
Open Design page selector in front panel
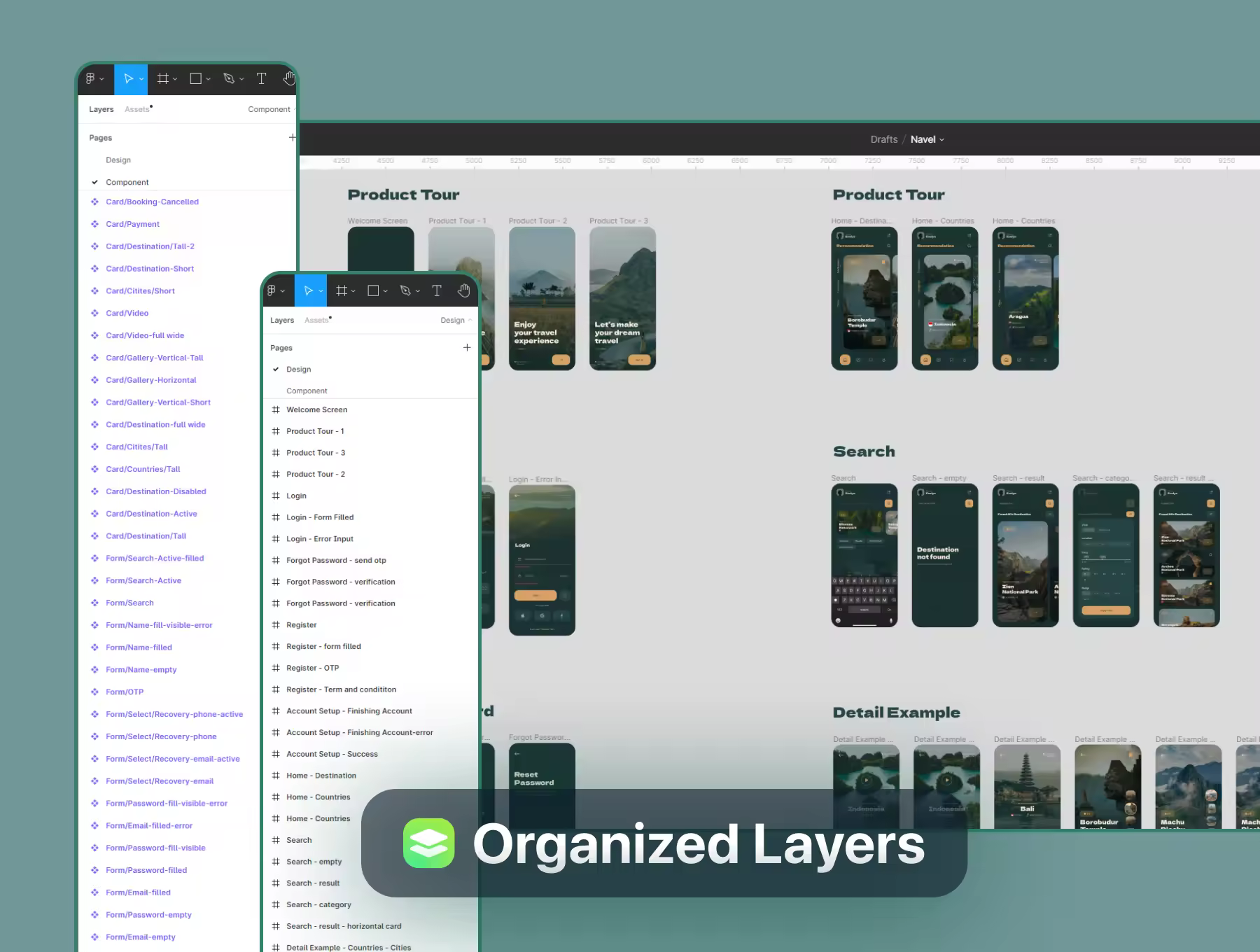456,320
